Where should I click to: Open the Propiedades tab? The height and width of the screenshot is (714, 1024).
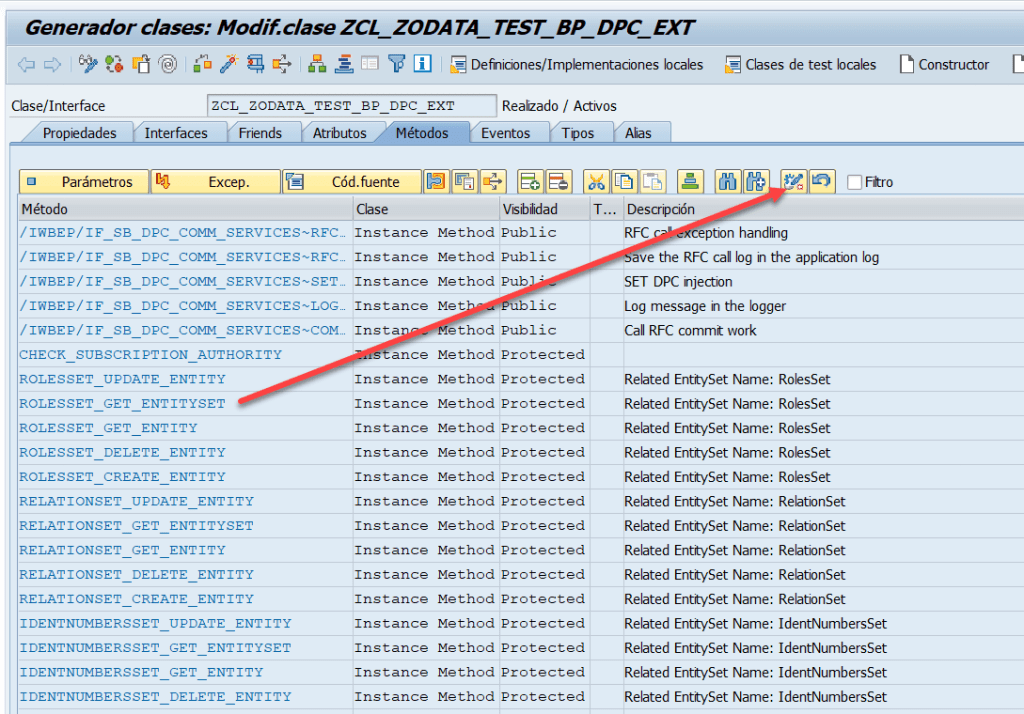point(79,133)
